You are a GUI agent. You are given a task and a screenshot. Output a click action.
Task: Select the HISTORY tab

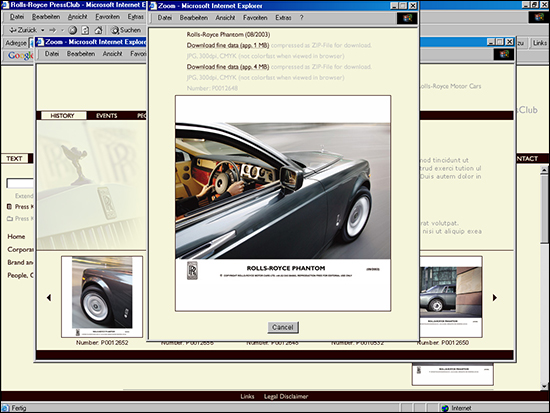[63, 115]
